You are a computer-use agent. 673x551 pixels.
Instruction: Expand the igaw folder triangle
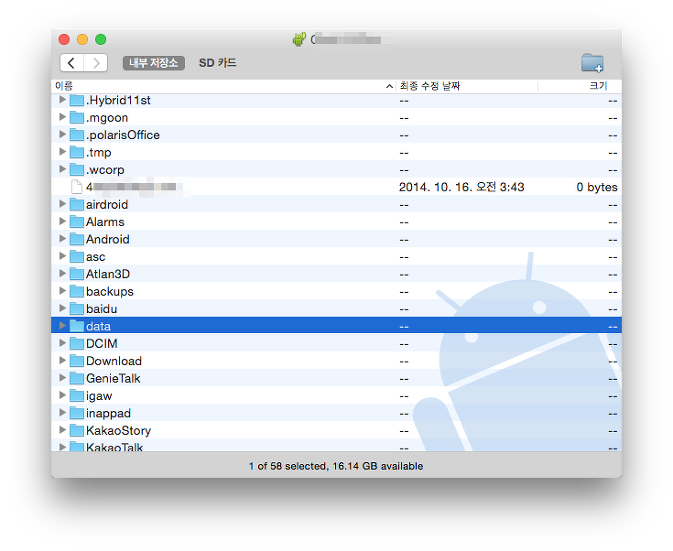click(62, 395)
